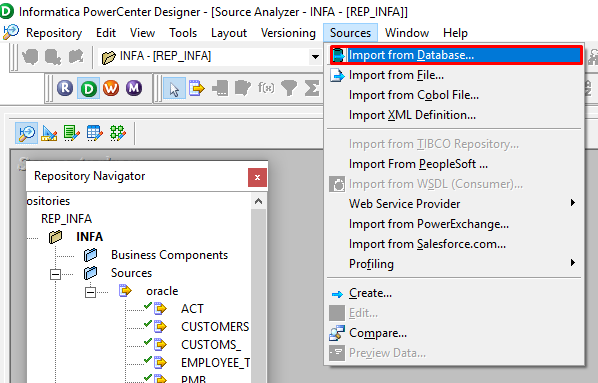598x383 pixels.
Task: Open the Layout menu
Action: tap(229, 33)
